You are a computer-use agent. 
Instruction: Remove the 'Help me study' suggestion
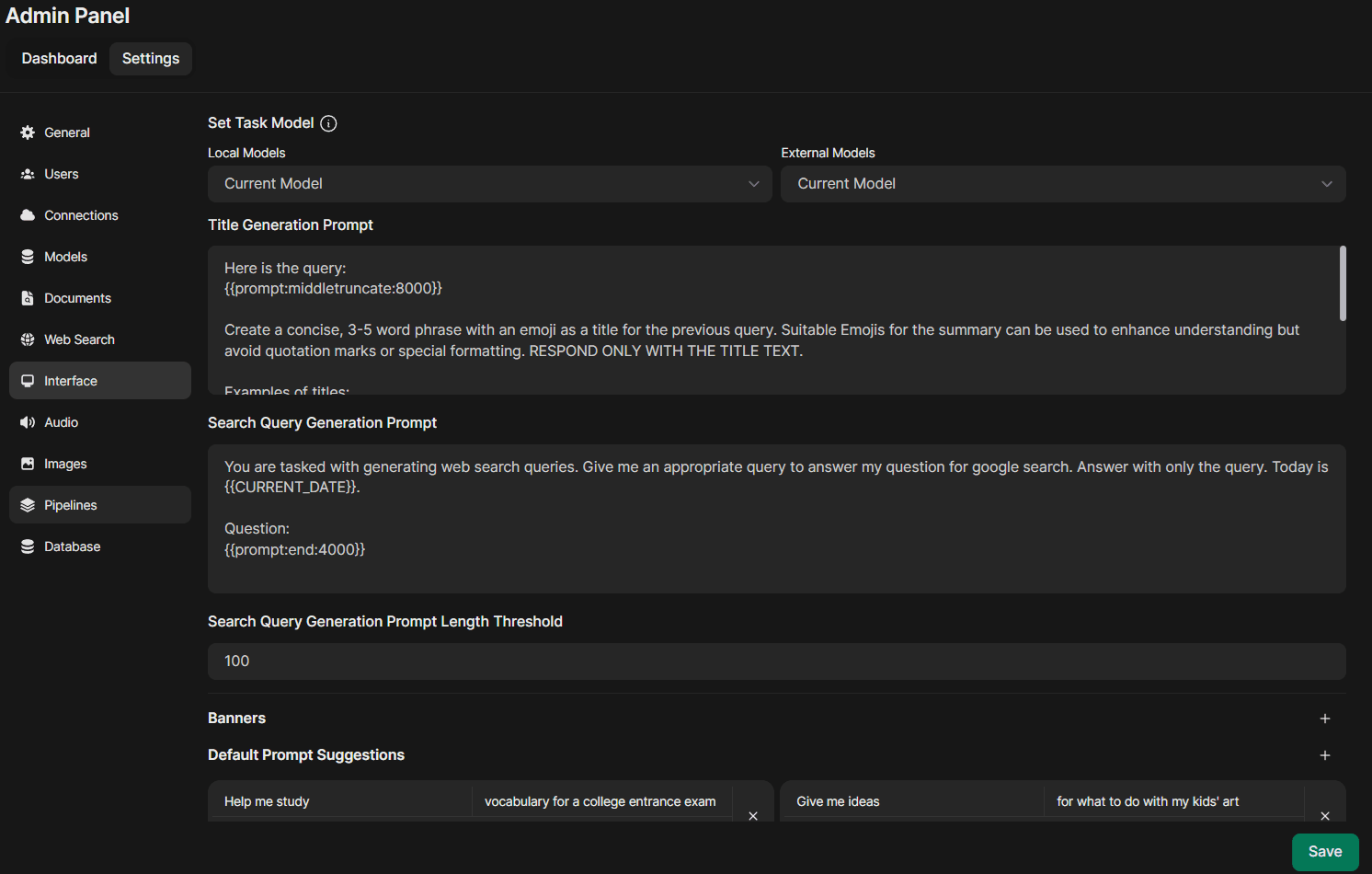tap(752, 815)
